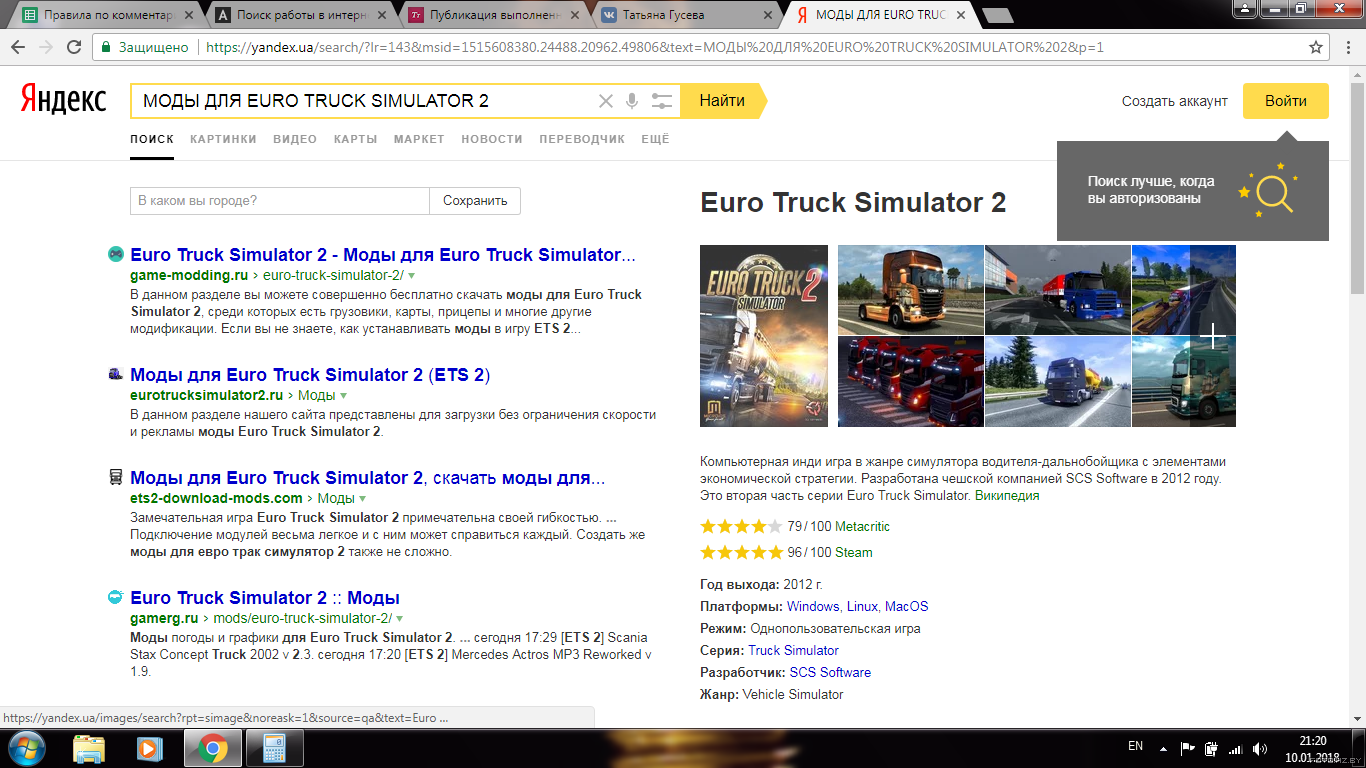Click the EN language indicator
This screenshot has width=1366, height=768.
pos(1135,746)
